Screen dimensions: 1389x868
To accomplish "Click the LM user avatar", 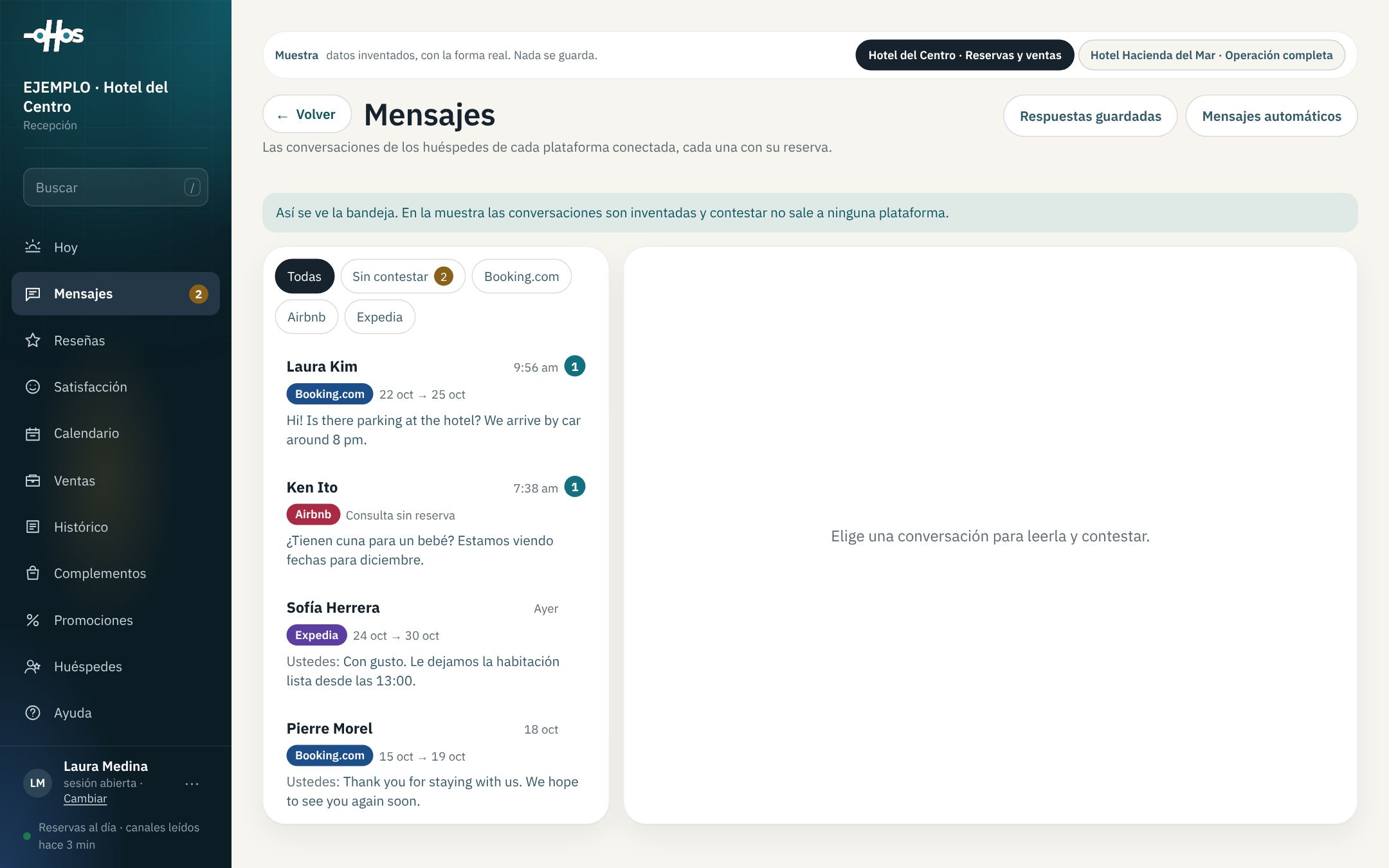I will click(x=37, y=783).
